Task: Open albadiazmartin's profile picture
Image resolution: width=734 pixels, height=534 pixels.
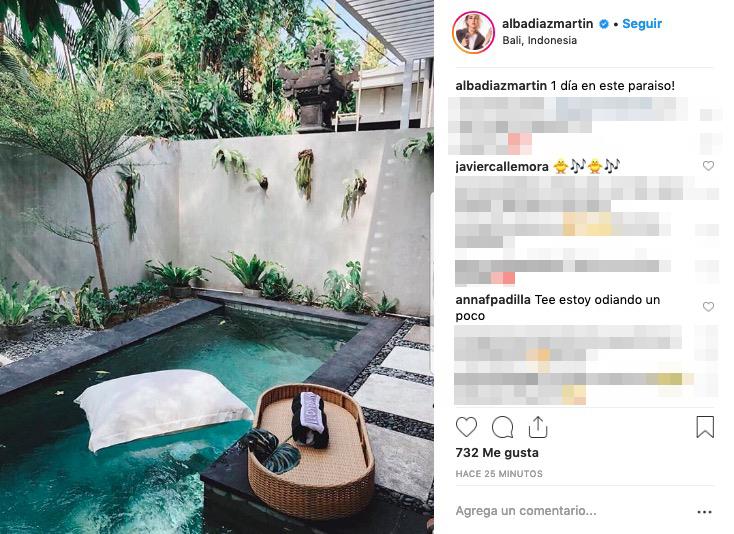Action: 473,32
